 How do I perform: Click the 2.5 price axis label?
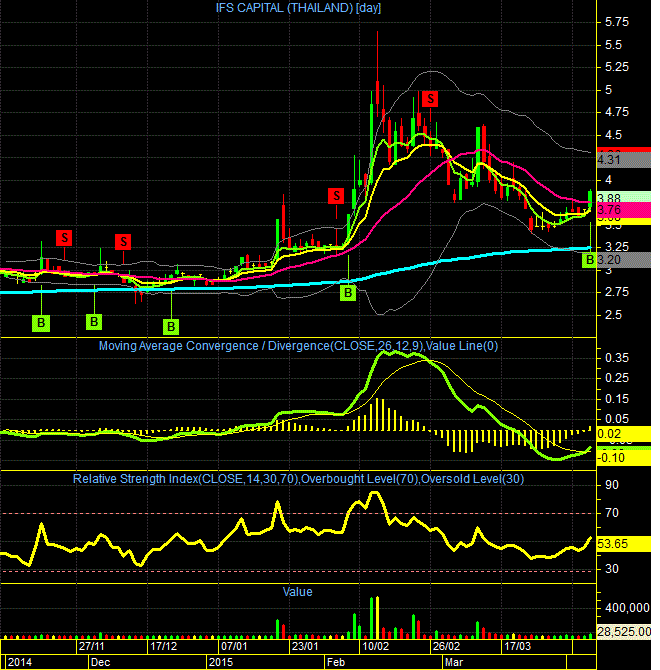pos(613,315)
